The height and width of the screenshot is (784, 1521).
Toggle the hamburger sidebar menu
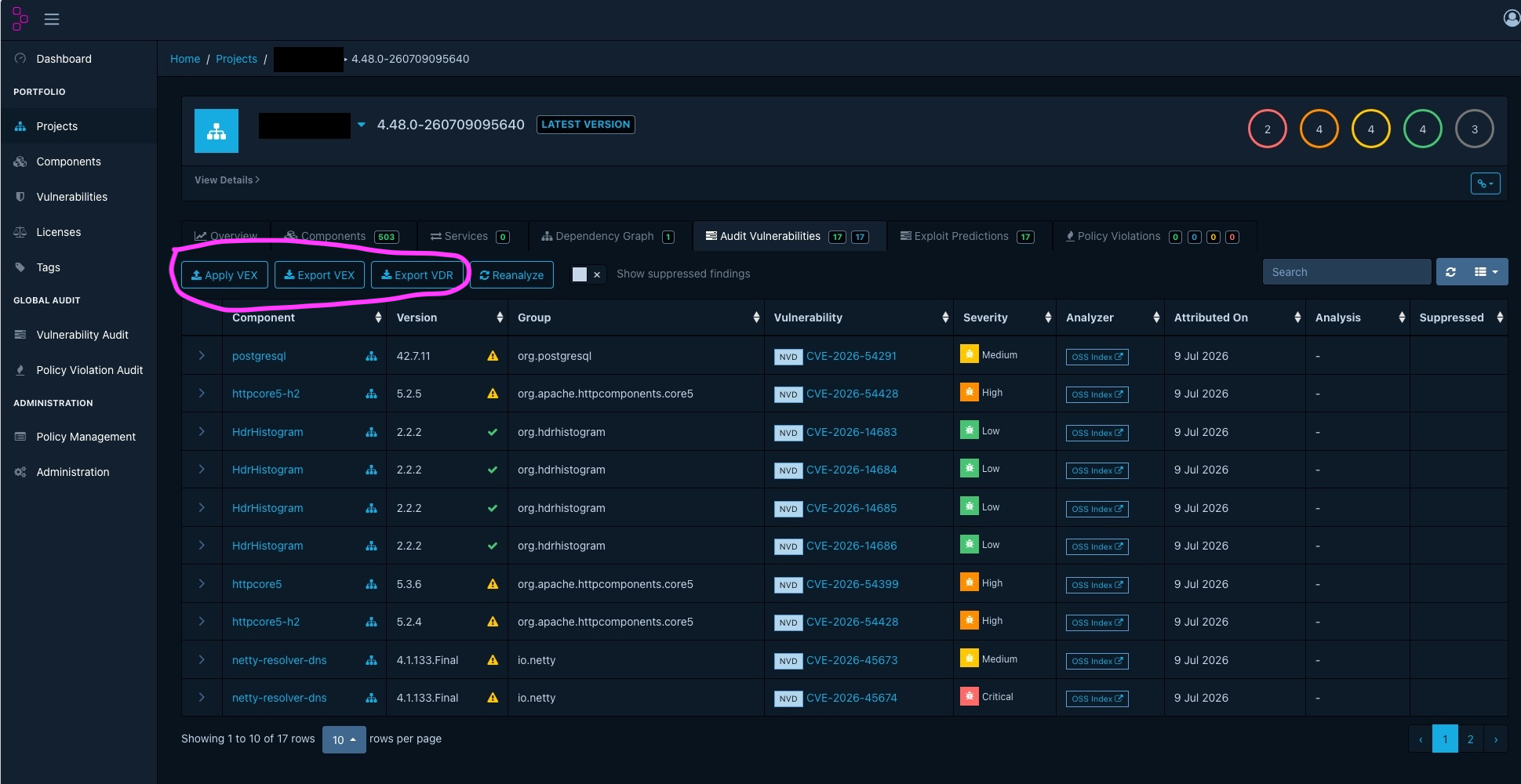[x=52, y=19]
